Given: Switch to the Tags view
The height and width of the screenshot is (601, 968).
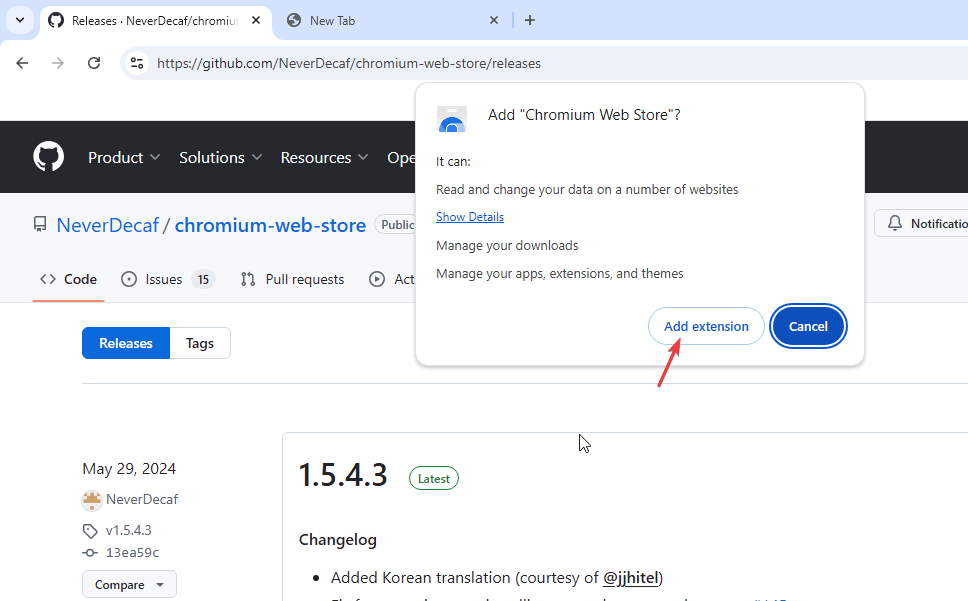Looking at the screenshot, I should coord(200,343).
